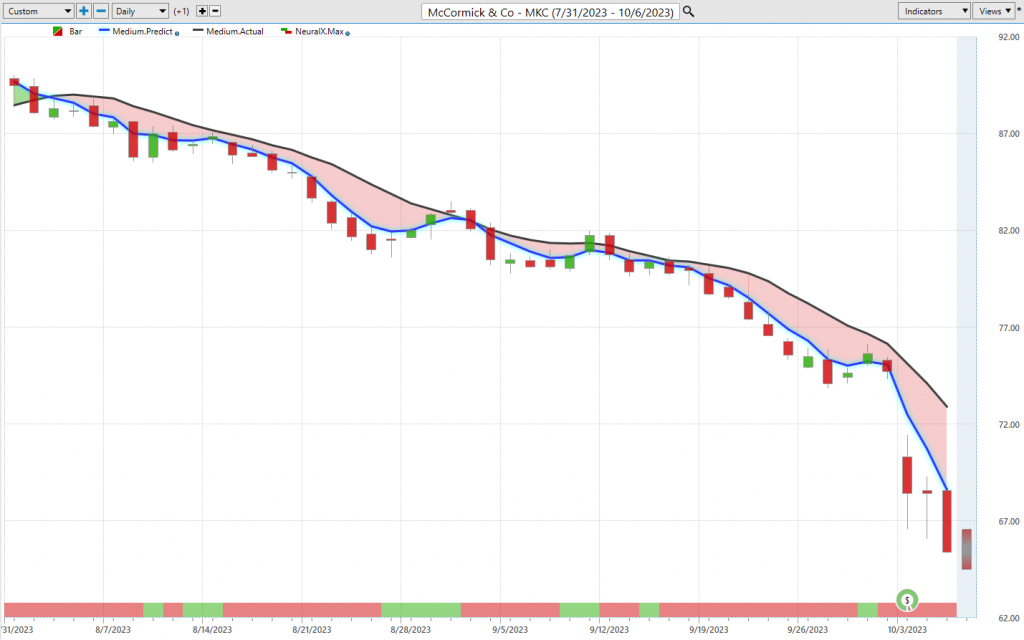This screenshot has width=1024, height=640.
Task: Click the 67.00 price axis label
Action: point(1008,521)
